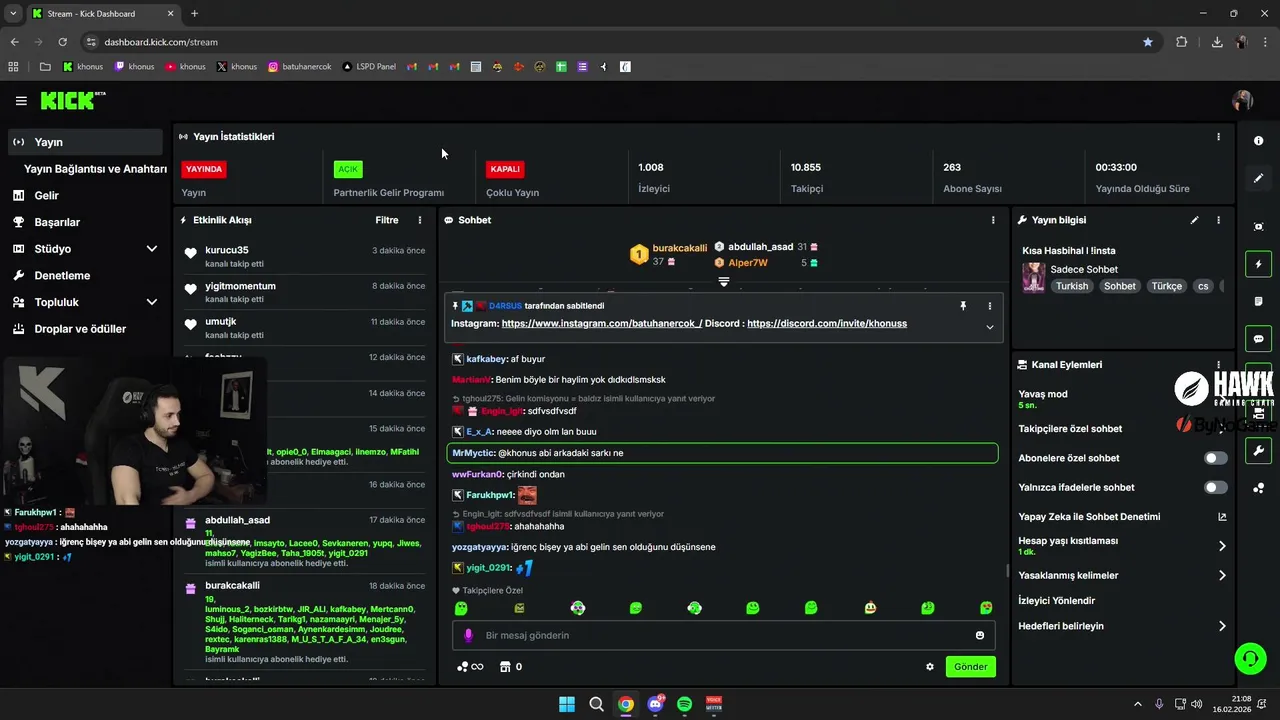Screen dimensions: 1280x720
Task: Focus the Bir mesaj gönderin input
Action: tap(722, 635)
